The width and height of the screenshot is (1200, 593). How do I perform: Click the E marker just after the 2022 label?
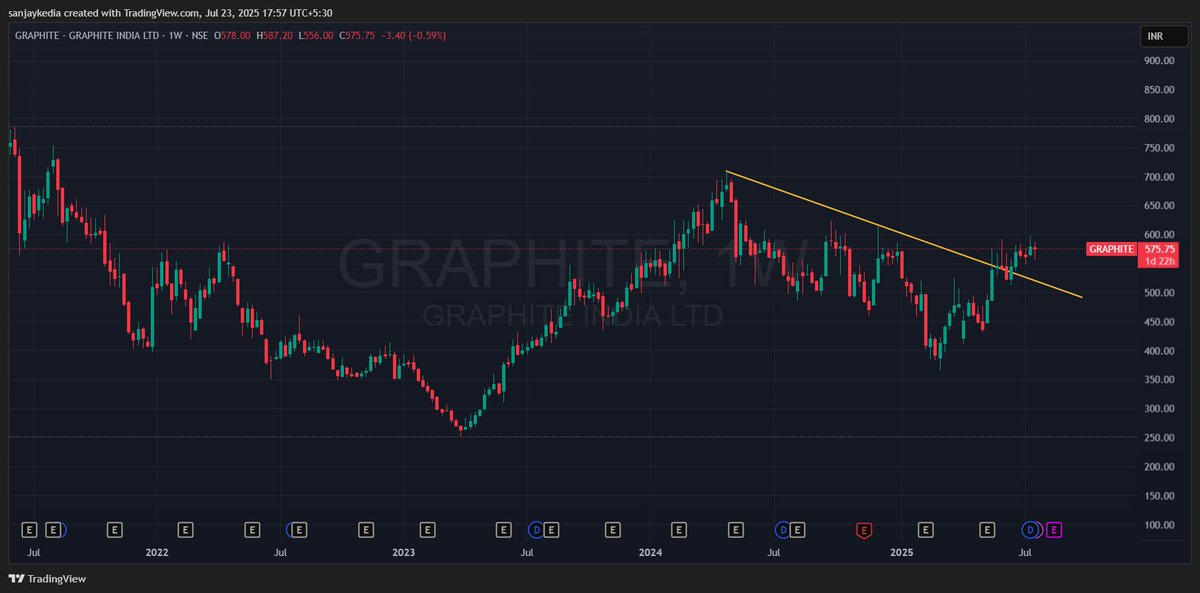tap(185, 529)
